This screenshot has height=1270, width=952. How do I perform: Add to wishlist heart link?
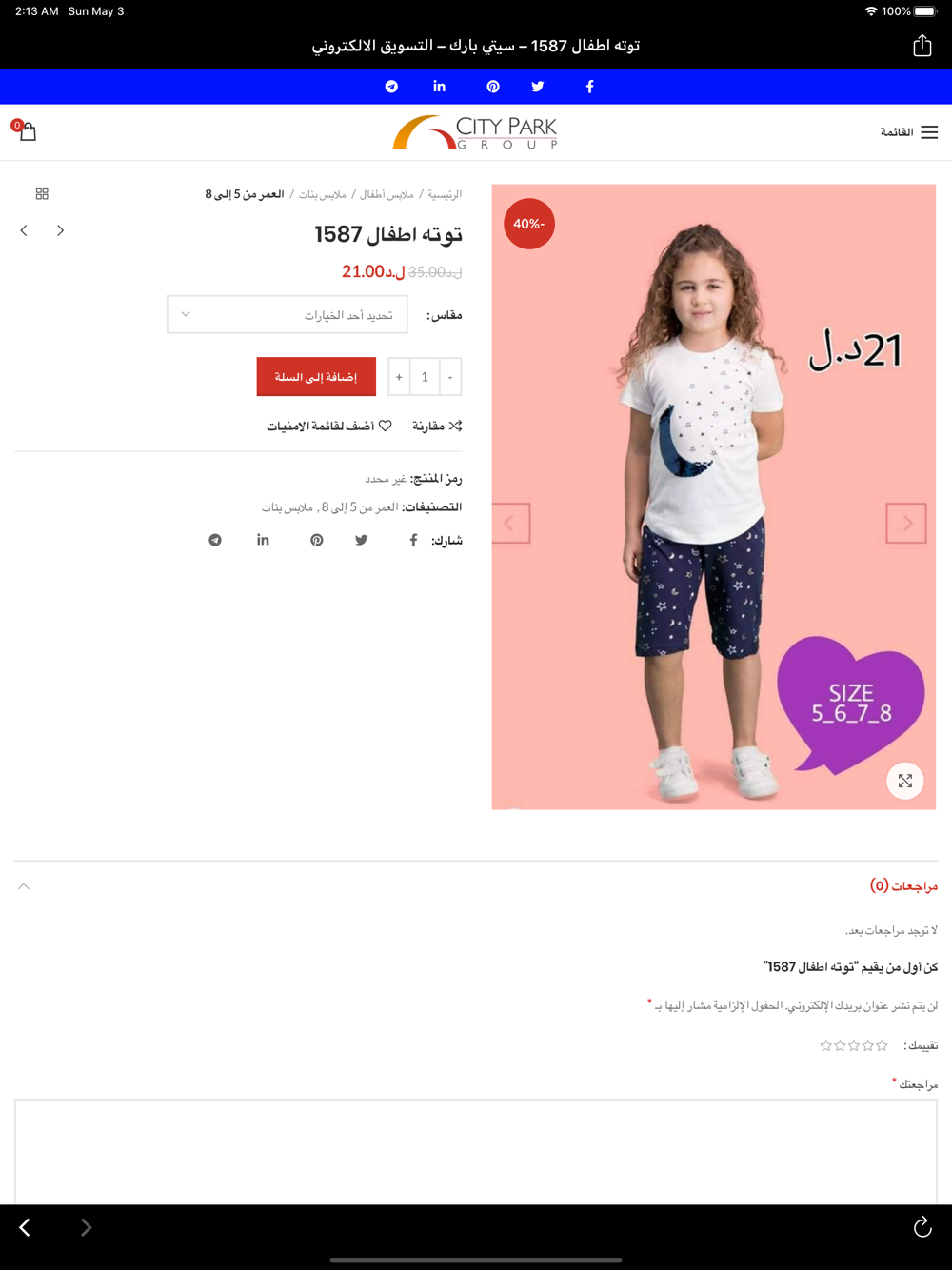pyautogui.click(x=329, y=426)
